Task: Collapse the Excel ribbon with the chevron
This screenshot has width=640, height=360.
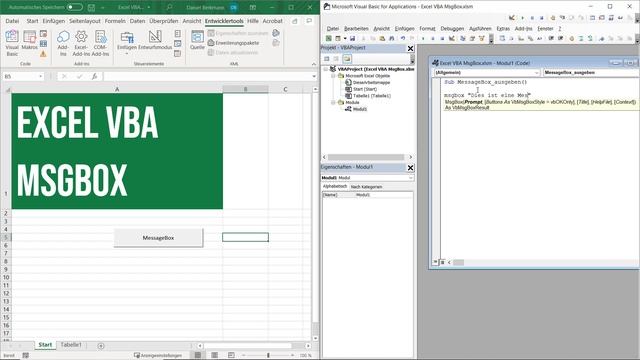Action: tap(314, 64)
